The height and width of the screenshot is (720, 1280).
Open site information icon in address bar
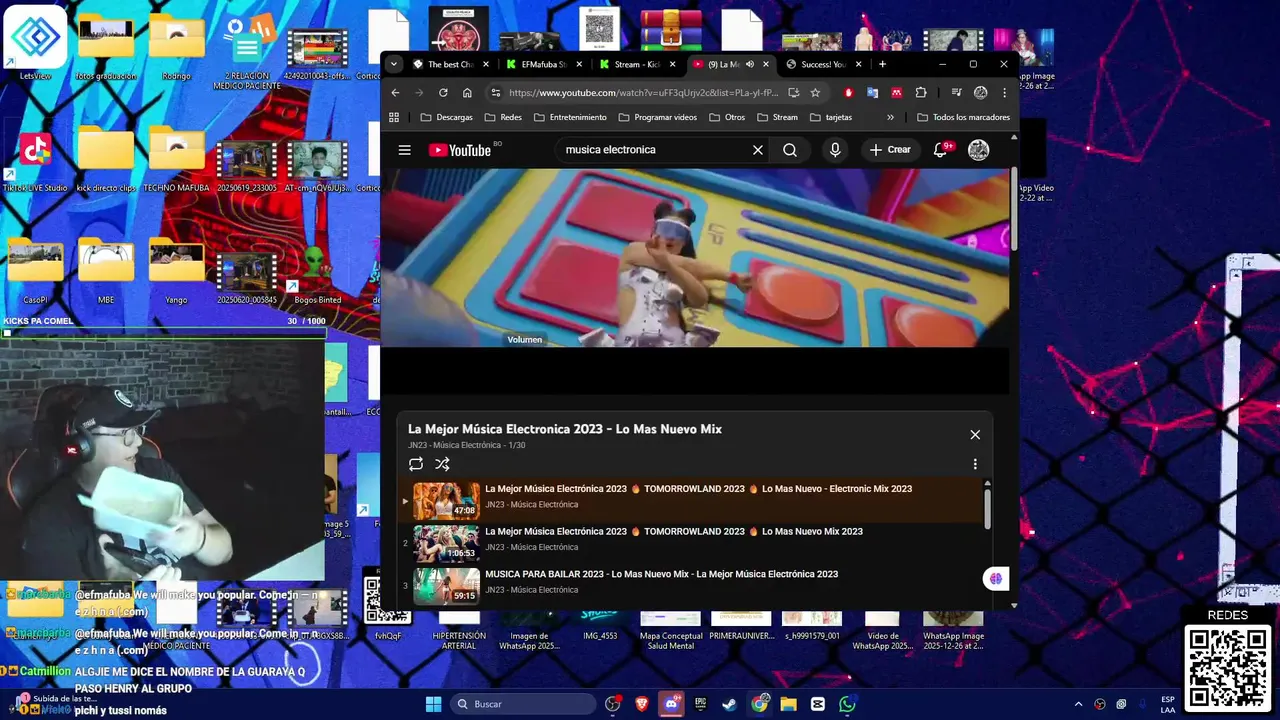[x=495, y=92]
